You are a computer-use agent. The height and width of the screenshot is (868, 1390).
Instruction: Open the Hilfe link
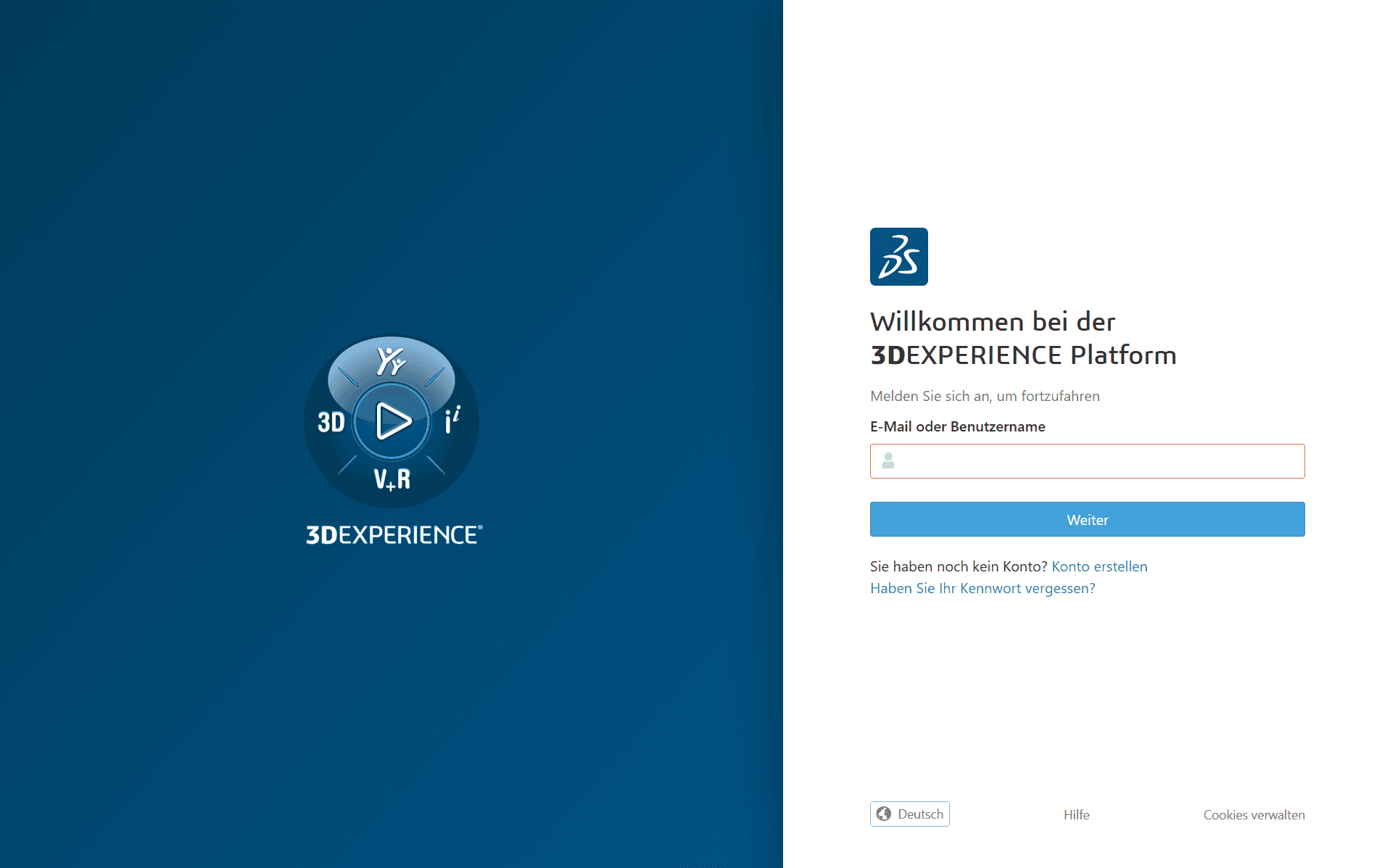tap(1076, 814)
